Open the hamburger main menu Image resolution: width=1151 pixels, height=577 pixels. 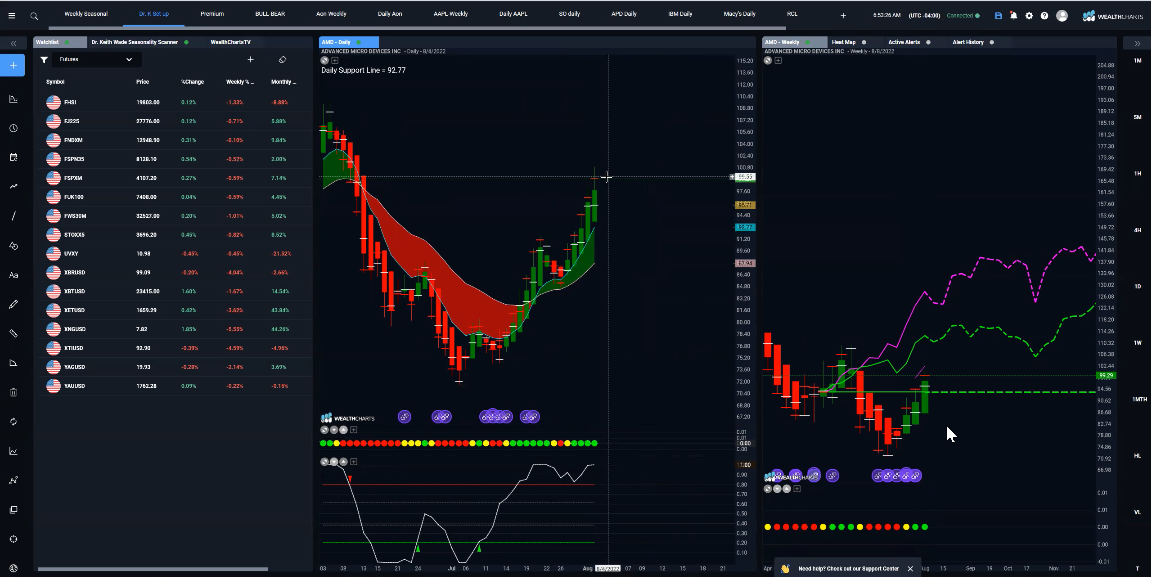pyautogui.click(x=11, y=15)
